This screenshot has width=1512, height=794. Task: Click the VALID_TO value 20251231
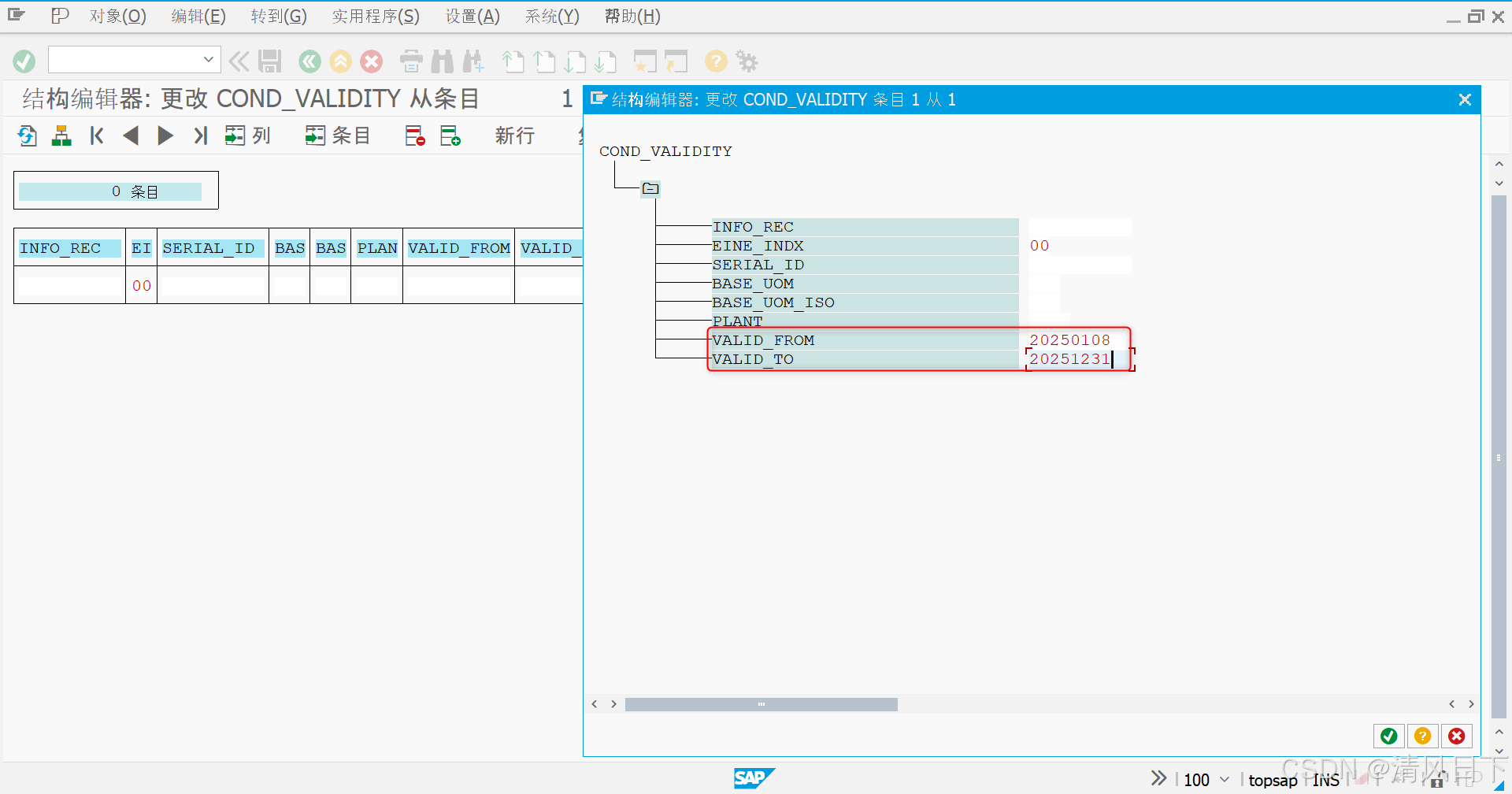1069,359
